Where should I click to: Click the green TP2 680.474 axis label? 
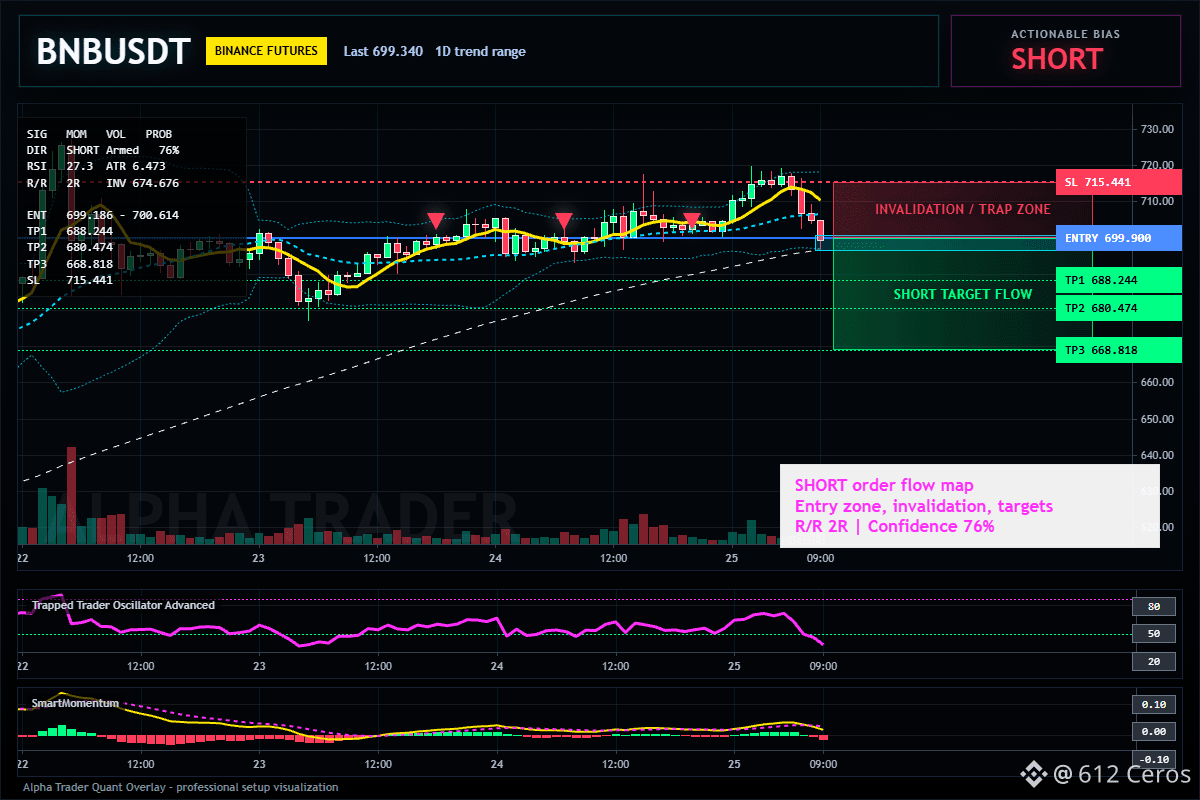click(1118, 309)
